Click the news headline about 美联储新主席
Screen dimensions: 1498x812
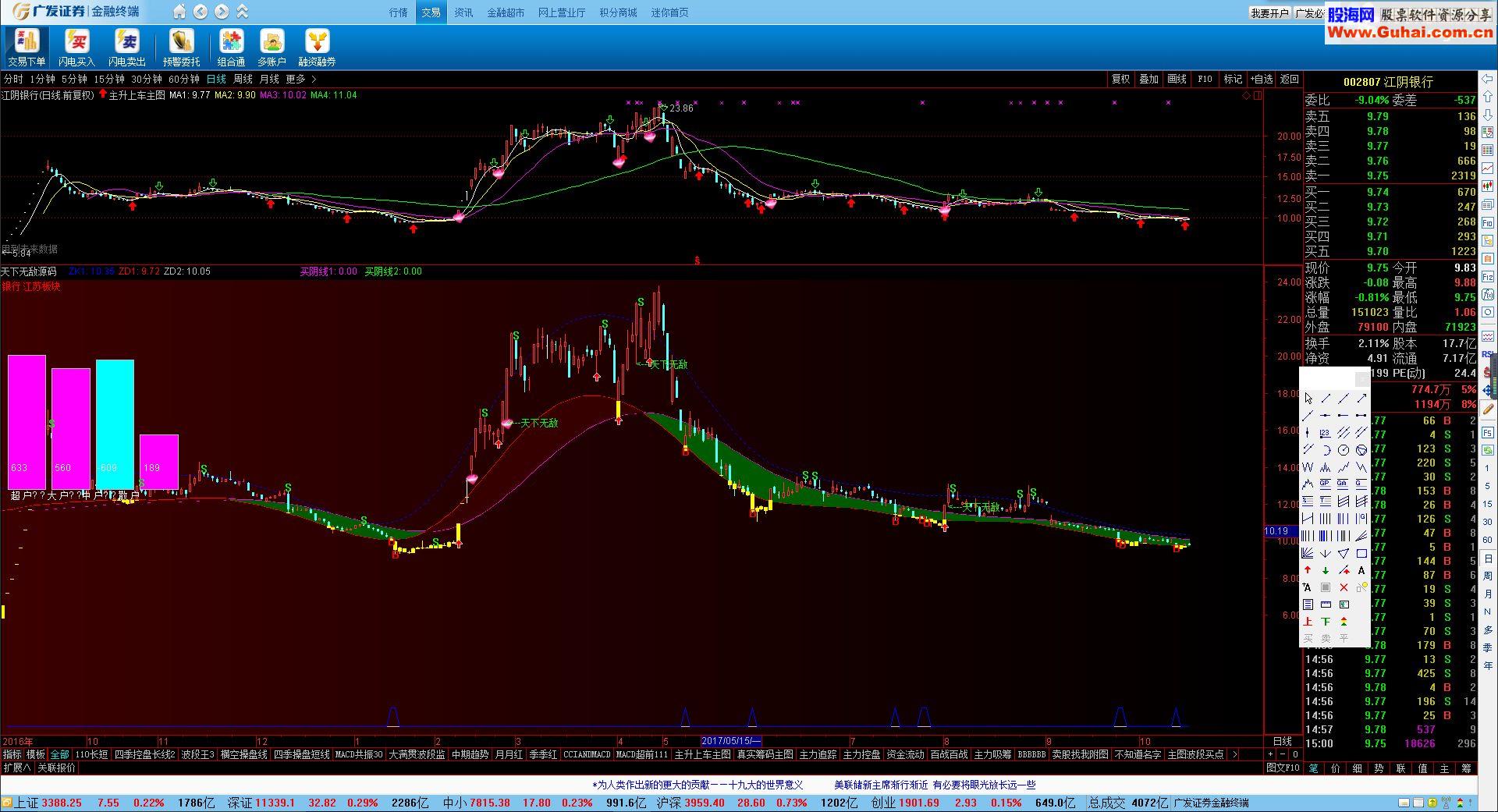[x=935, y=785]
